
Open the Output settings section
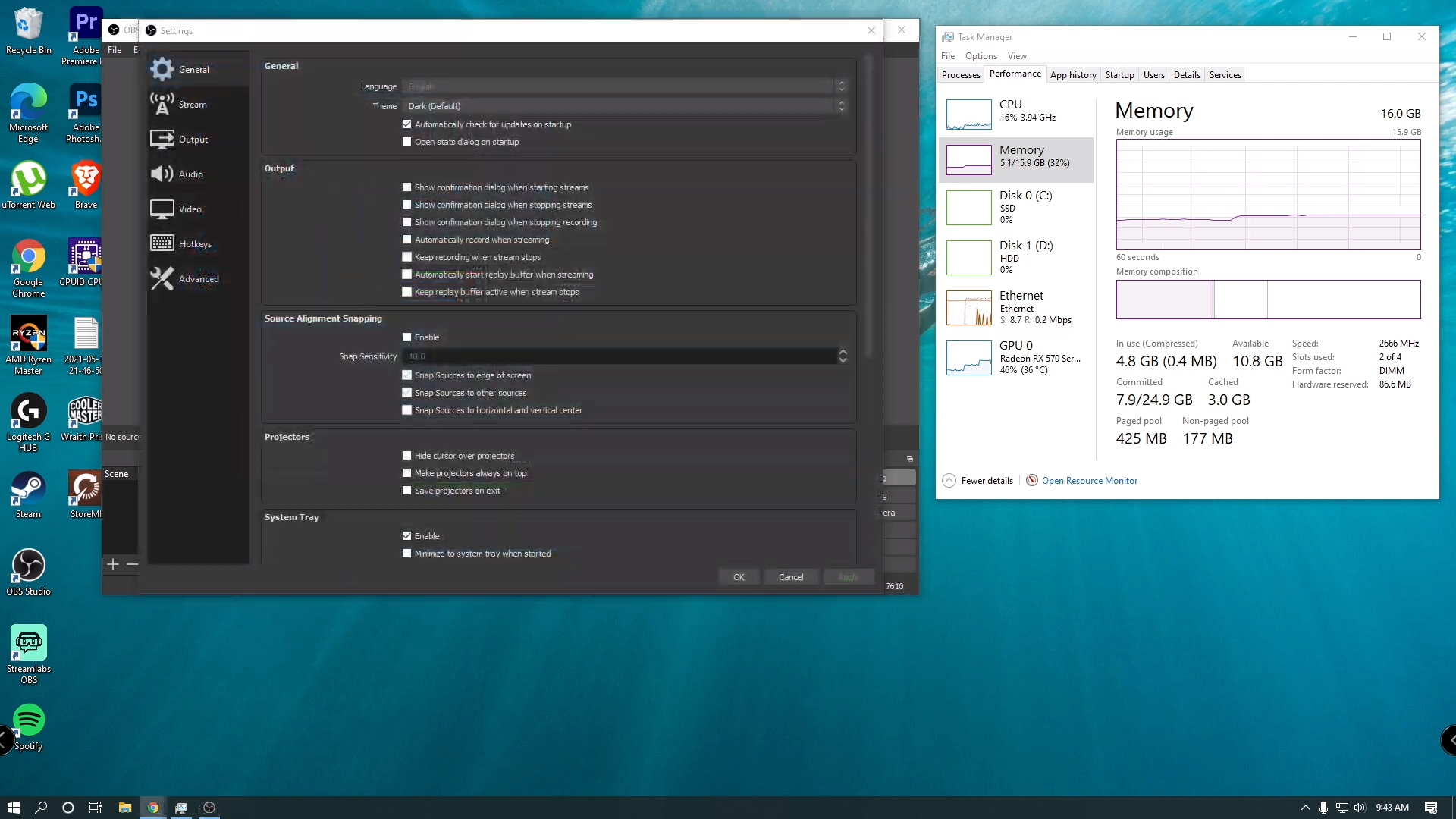pyautogui.click(x=199, y=140)
